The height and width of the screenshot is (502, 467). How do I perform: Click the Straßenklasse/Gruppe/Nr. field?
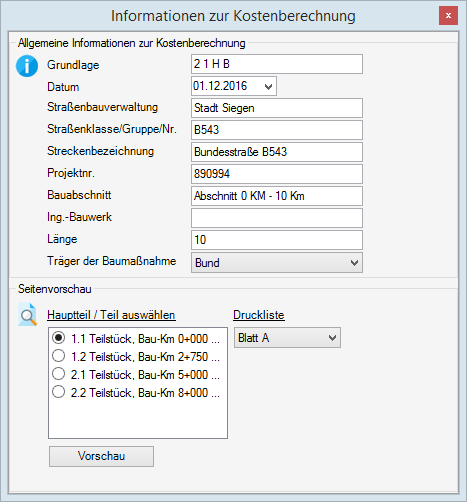277,130
